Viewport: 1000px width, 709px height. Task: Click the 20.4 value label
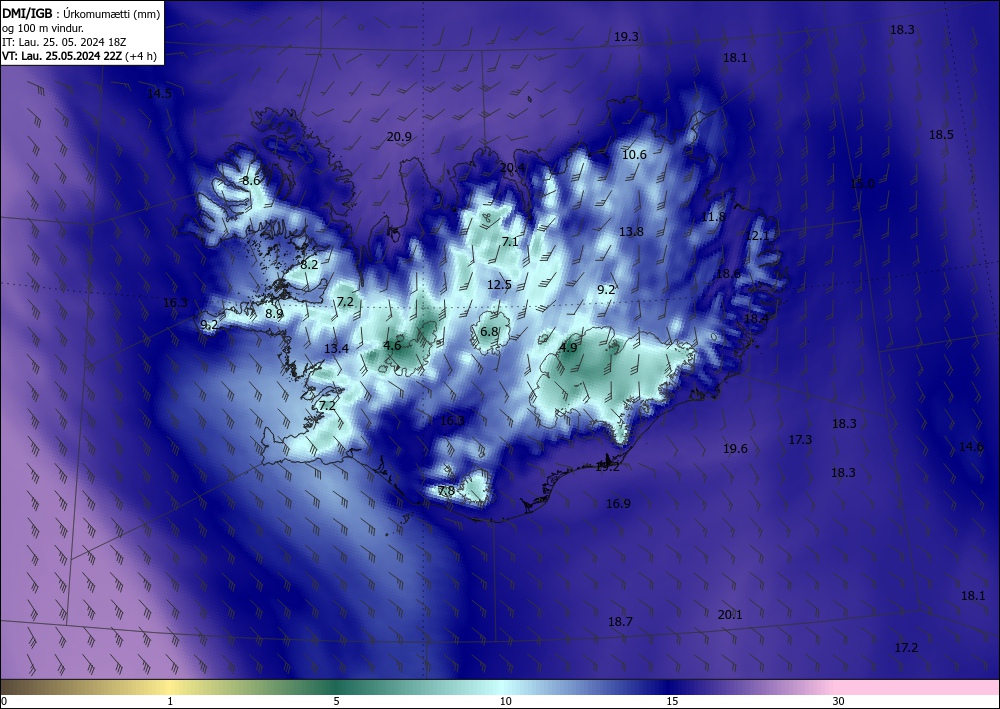513,168
